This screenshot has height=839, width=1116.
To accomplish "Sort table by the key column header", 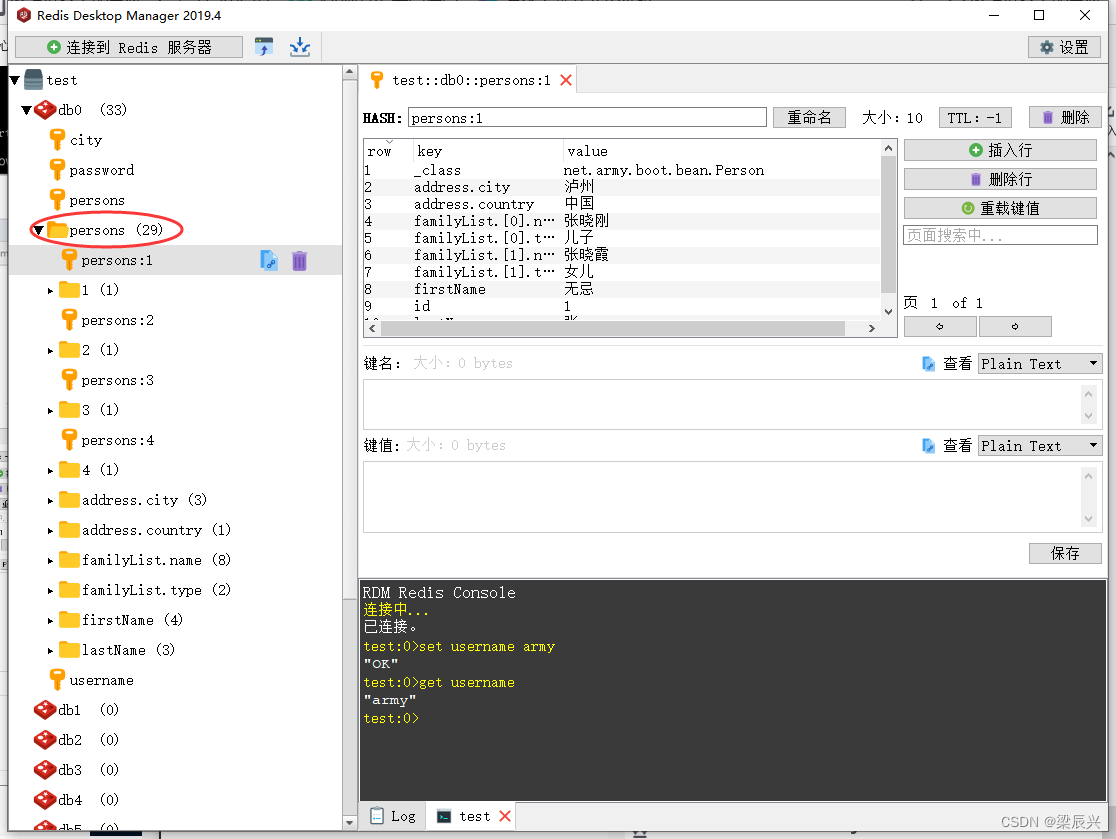I will pyautogui.click(x=488, y=151).
